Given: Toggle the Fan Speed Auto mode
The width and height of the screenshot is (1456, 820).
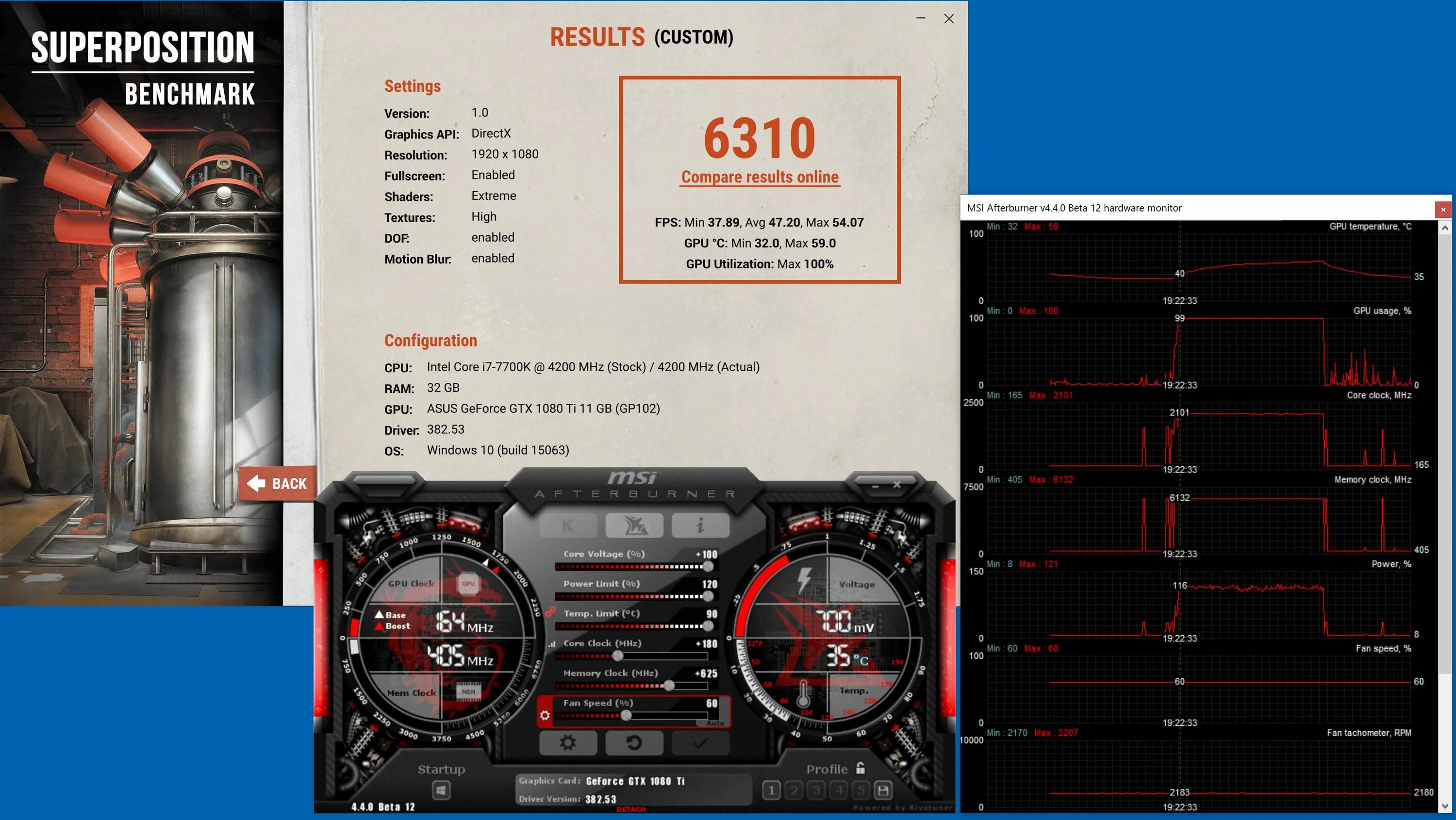Looking at the screenshot, I should tap(715, 723).
